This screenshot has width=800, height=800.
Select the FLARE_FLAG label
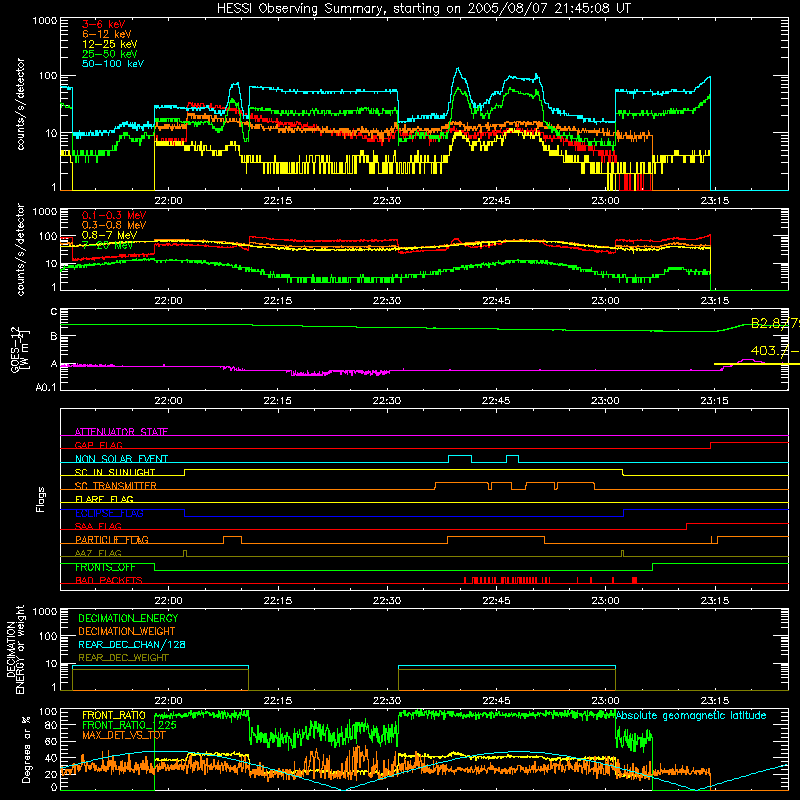(104, 499)
